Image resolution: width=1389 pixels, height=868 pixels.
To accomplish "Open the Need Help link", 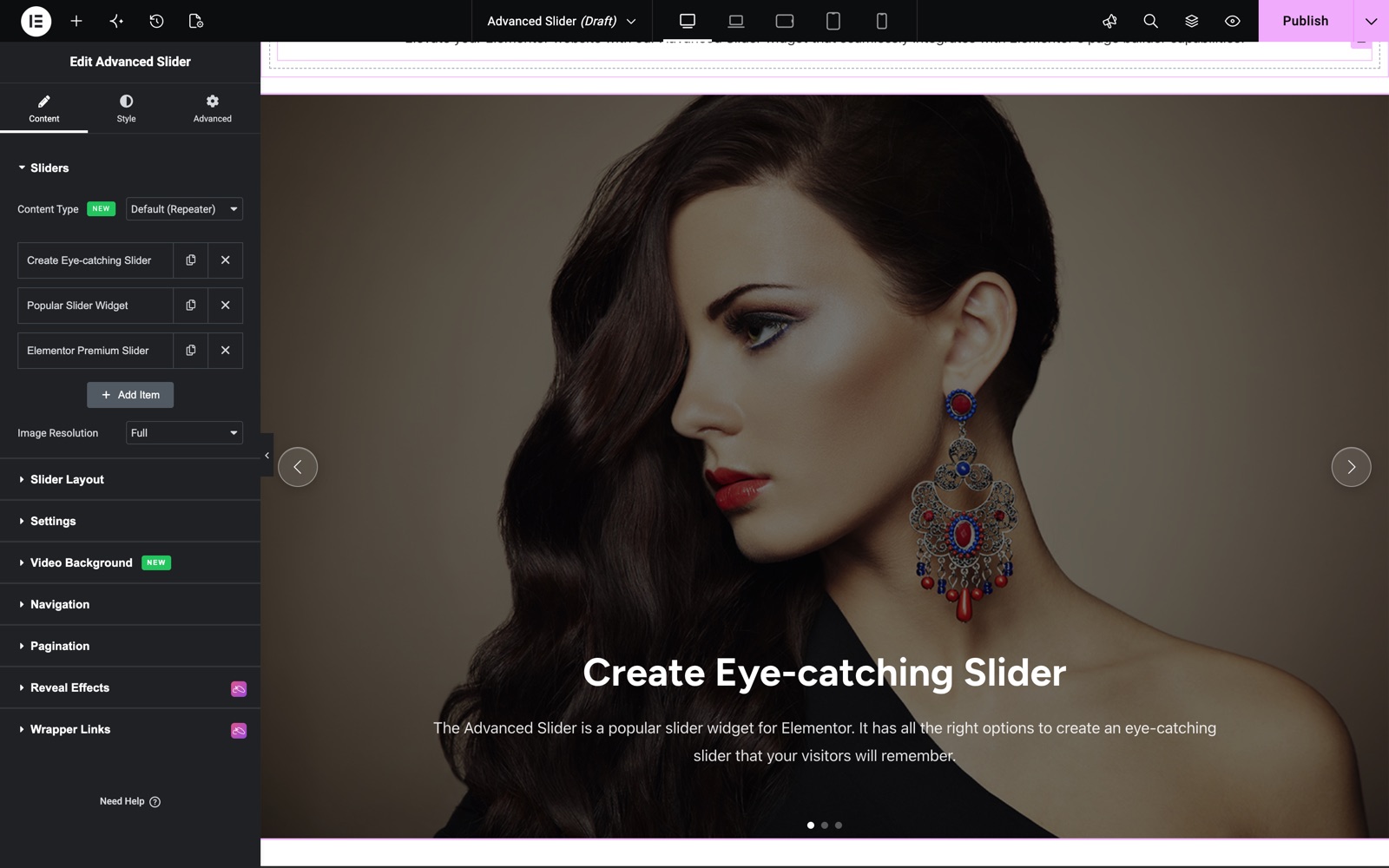I will click(130, 801).
